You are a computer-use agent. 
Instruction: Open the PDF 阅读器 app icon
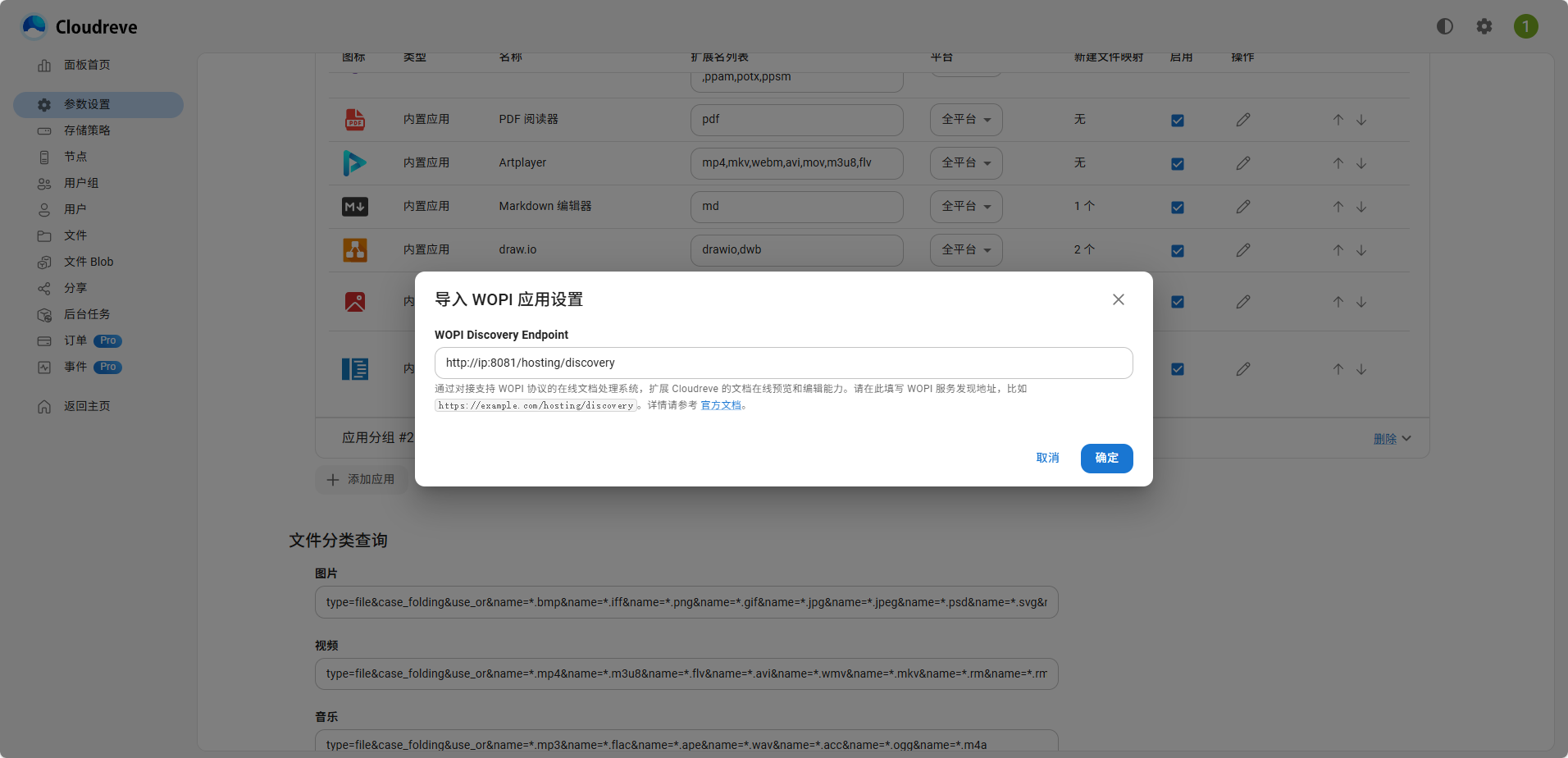(x=354, y=119)
